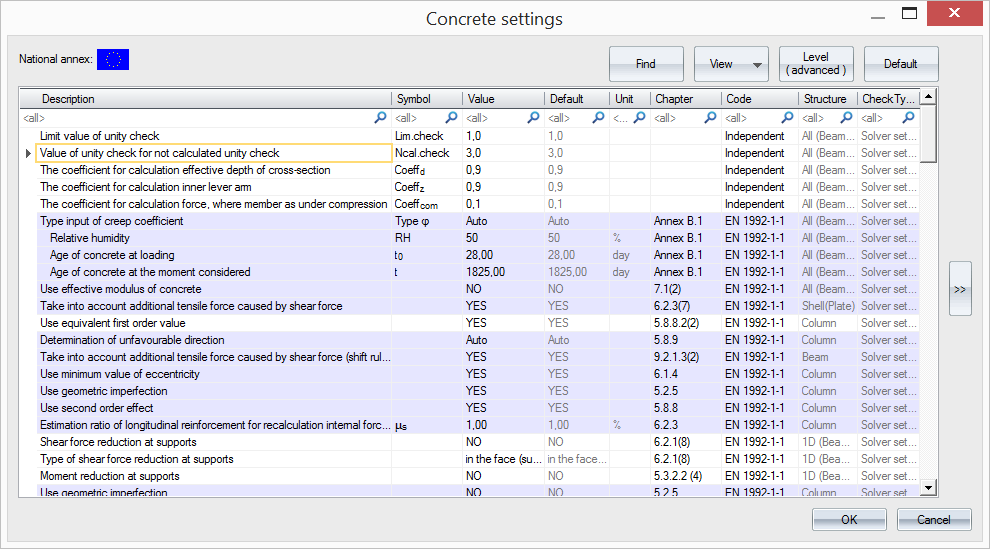Click the Value column filter search icon
This screenshot has height=549, width=990.
(533, 118)
